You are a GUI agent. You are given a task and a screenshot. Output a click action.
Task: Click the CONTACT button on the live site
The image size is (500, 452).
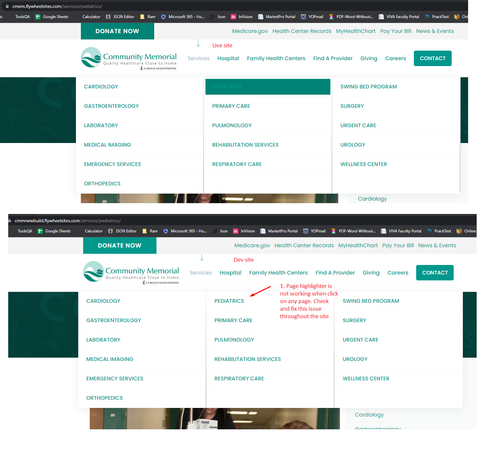[x=433, y=58]
